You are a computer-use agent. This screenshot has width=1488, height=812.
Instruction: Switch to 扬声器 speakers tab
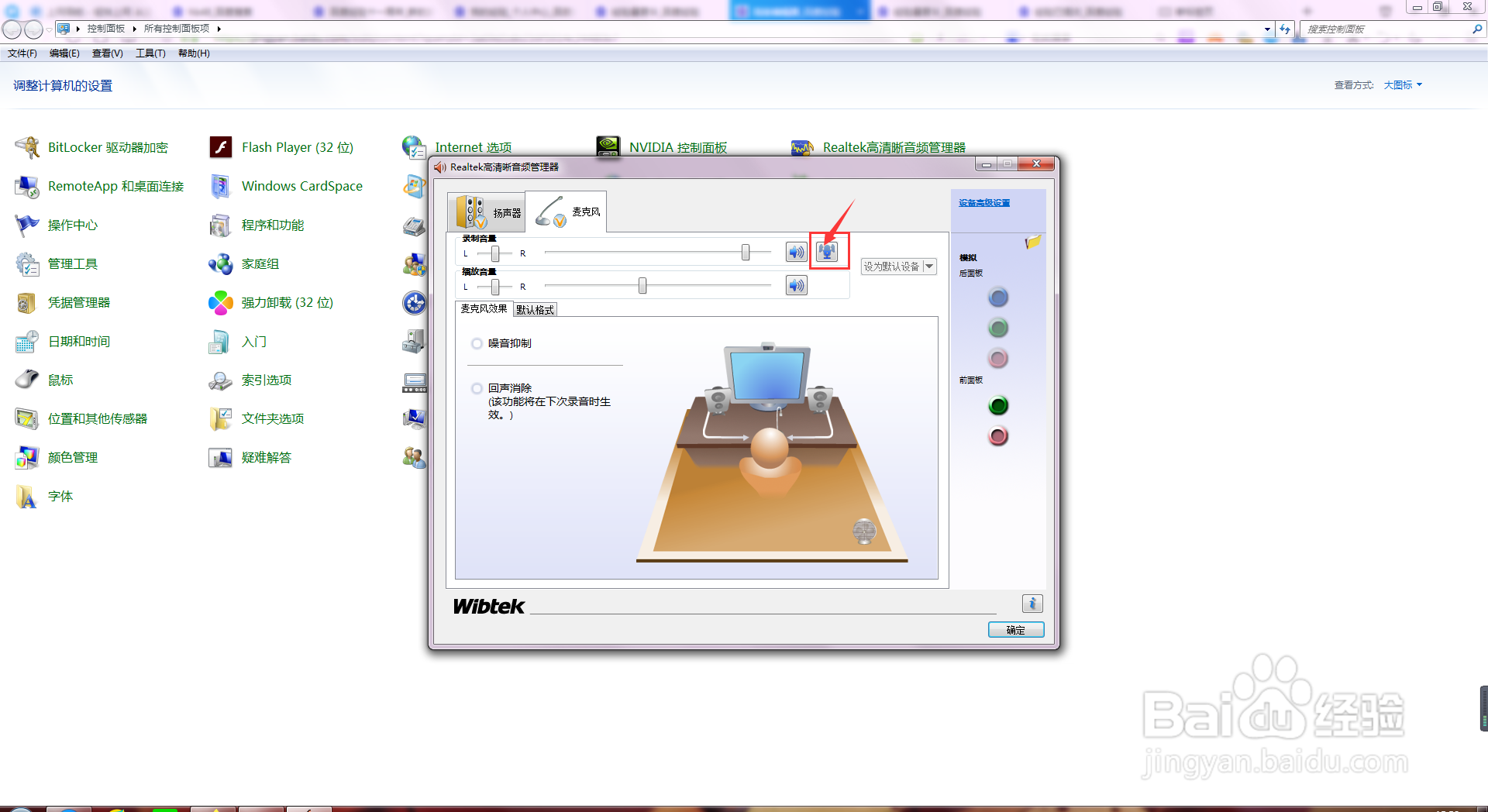[x=487, y=212]
